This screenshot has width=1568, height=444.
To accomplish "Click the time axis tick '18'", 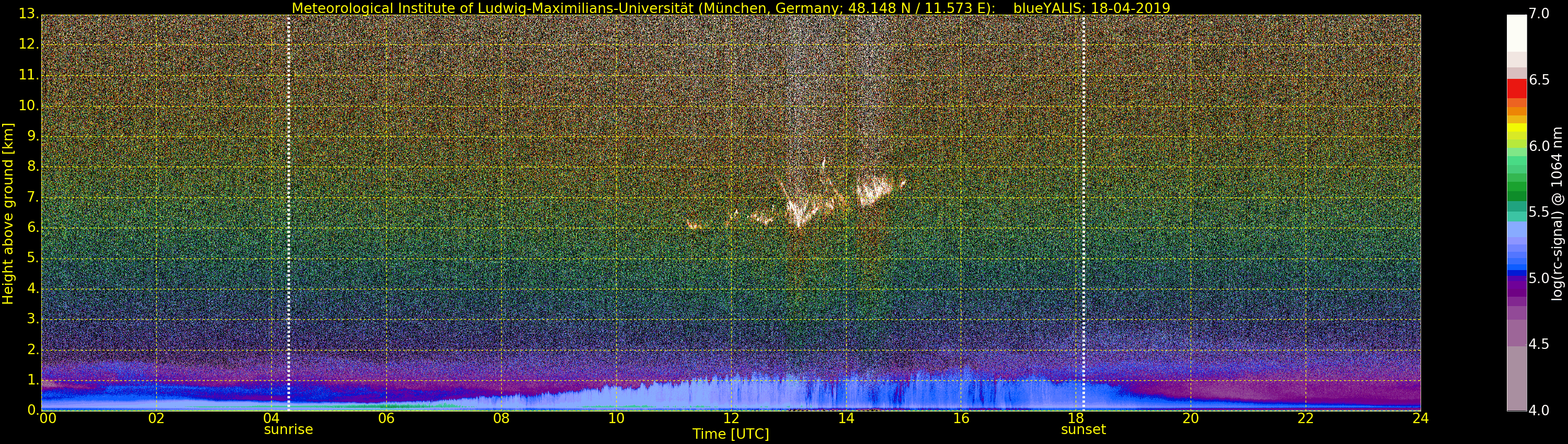I will [1076, 418].
